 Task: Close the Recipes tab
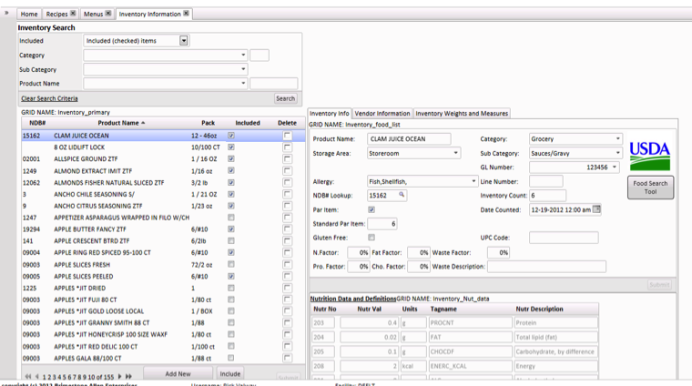(x=73, y=13)
